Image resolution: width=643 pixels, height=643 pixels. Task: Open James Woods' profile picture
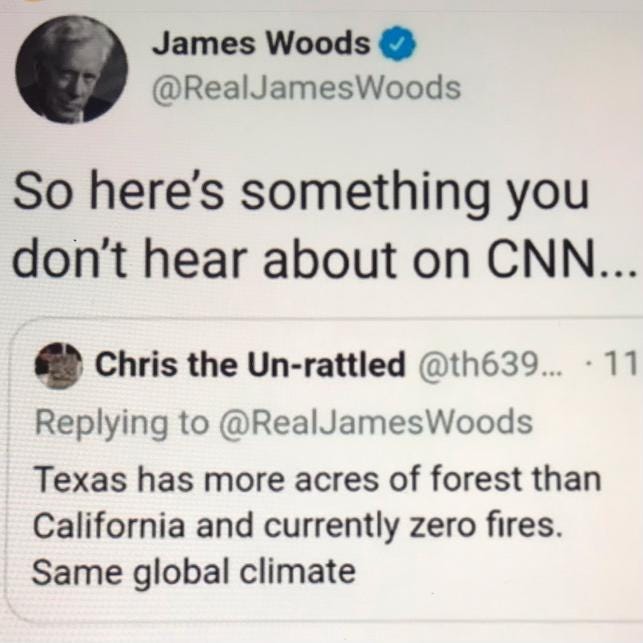pos(71,69)
